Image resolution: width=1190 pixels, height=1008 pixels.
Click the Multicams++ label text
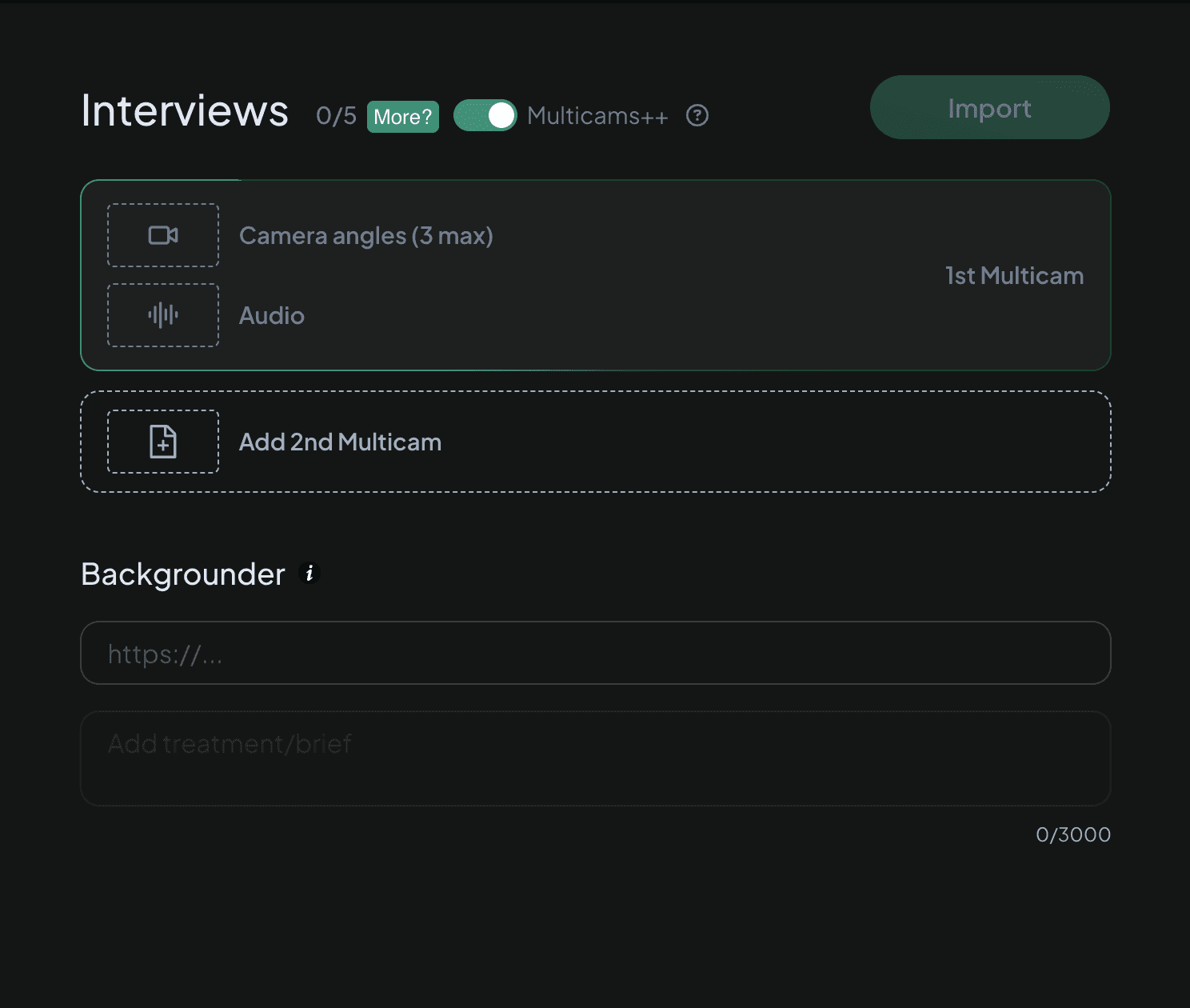pyautogui.click(x=597, y=116)
